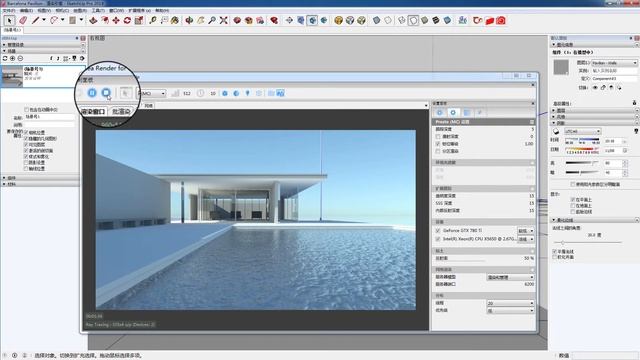The width and height of the screenshot is (640, 360).
Task: Open the first Thea settings tab icon
Action: (440, 113)
